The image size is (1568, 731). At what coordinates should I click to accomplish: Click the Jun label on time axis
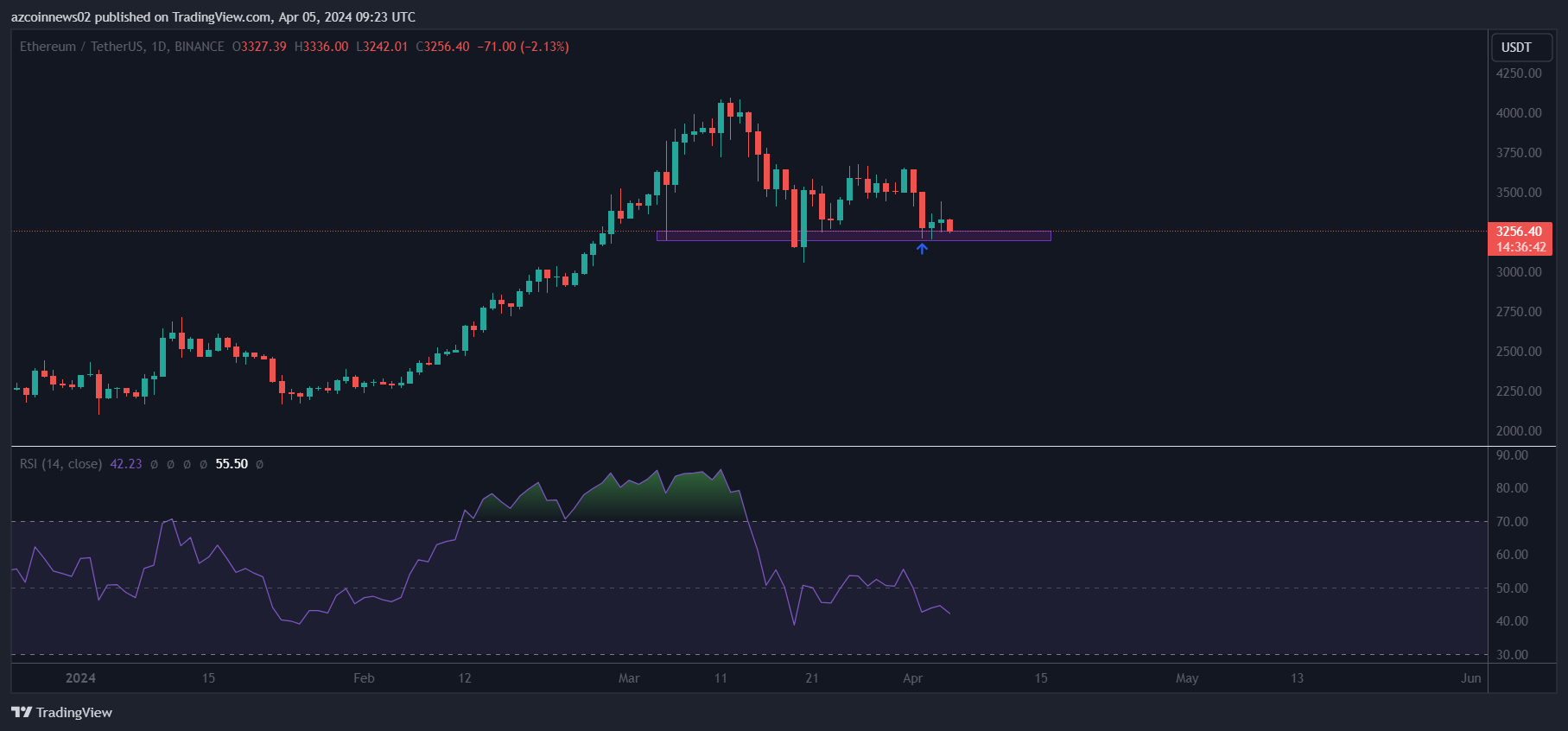(x=1470, y=678)
